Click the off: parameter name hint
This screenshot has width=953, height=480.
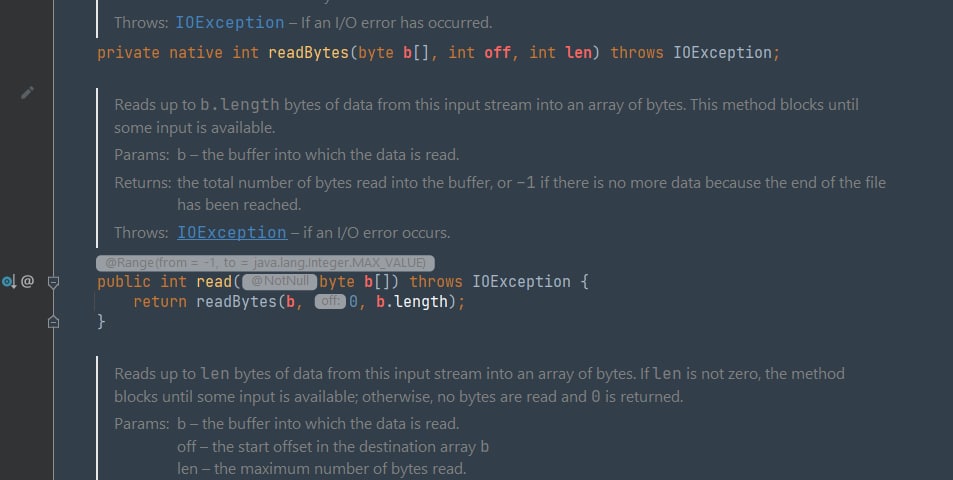(x=330, y=301)
